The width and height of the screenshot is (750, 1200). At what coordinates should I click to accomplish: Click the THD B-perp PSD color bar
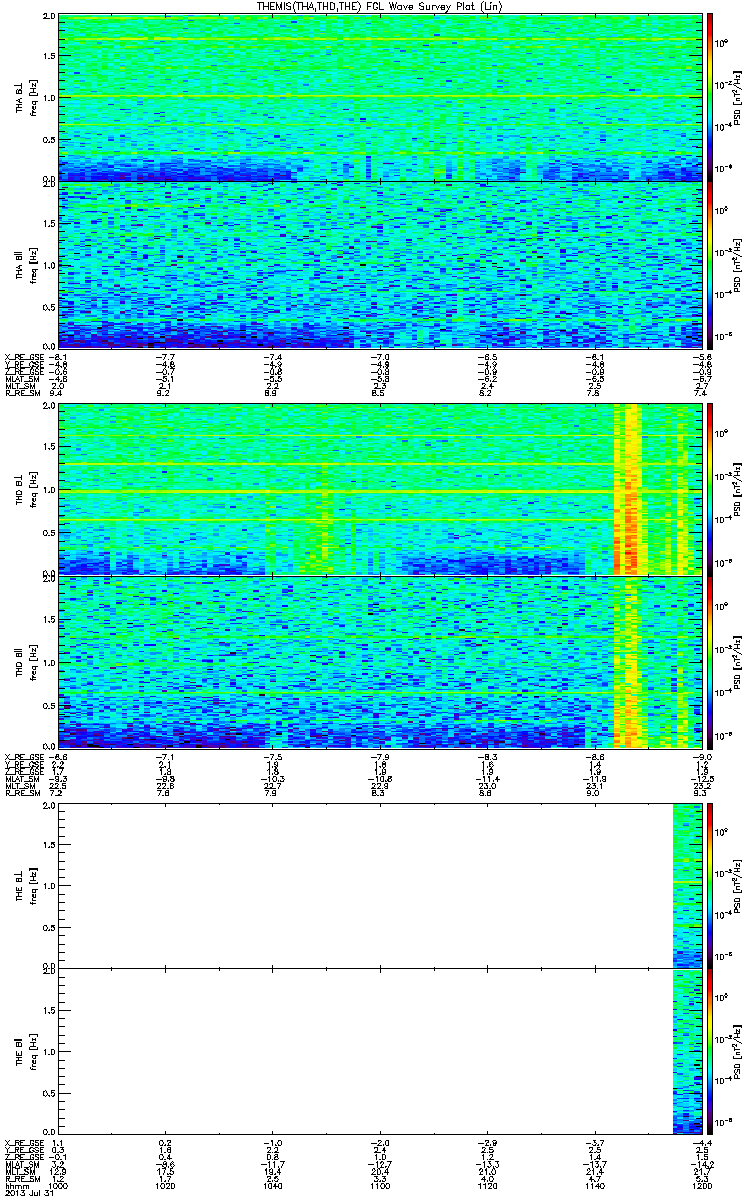click(711, 489)
